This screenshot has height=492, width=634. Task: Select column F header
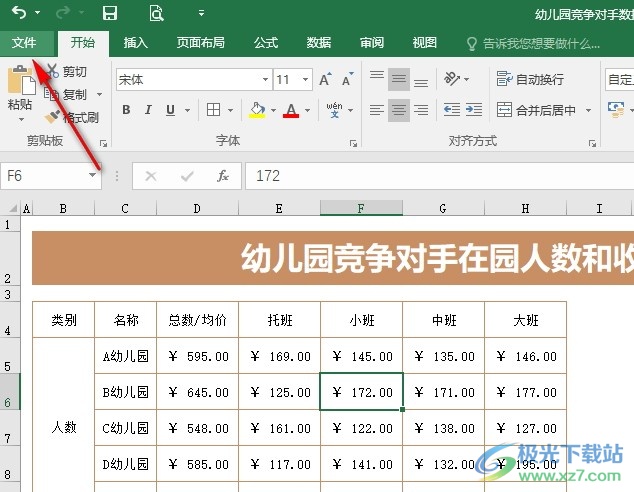pyautogui.click(x=361, y=208)
